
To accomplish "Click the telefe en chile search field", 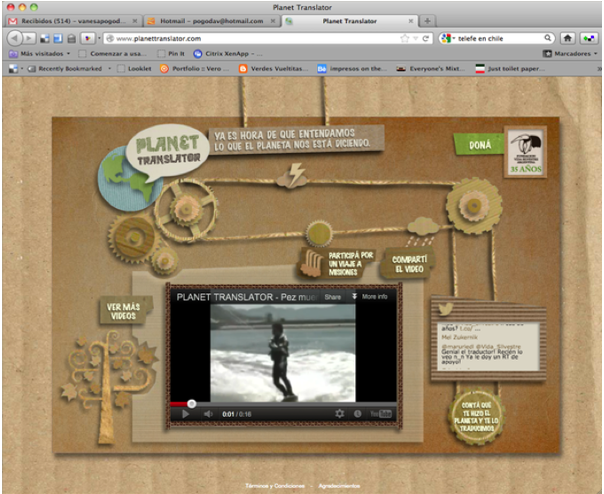I will (x=497, y=39).
